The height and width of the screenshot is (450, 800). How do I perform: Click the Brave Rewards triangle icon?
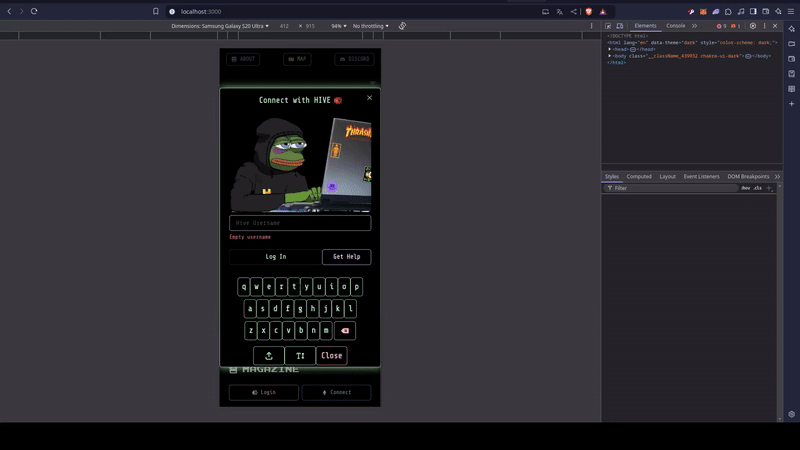603,11
